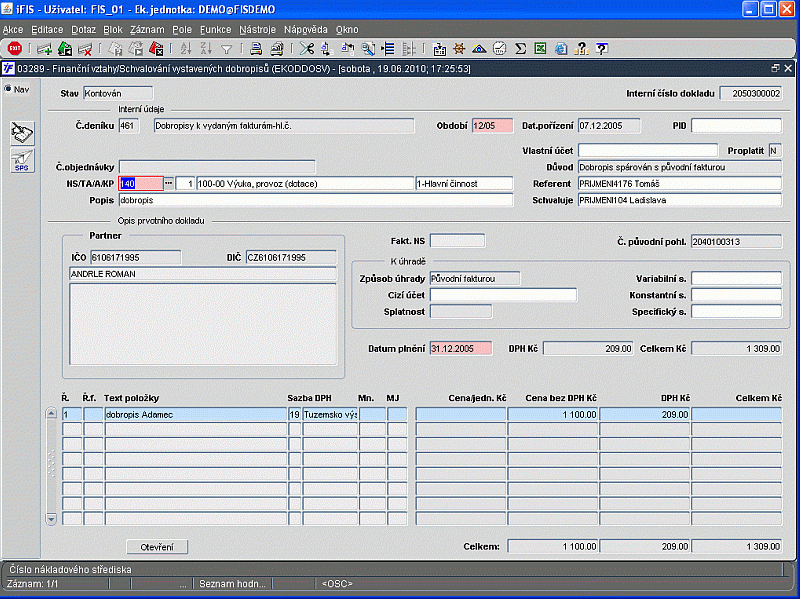The width and height of the screenshot is (800, 599).
Task: Click the down arrow of the items list scrollbar
Action: (x=51, y=519)
